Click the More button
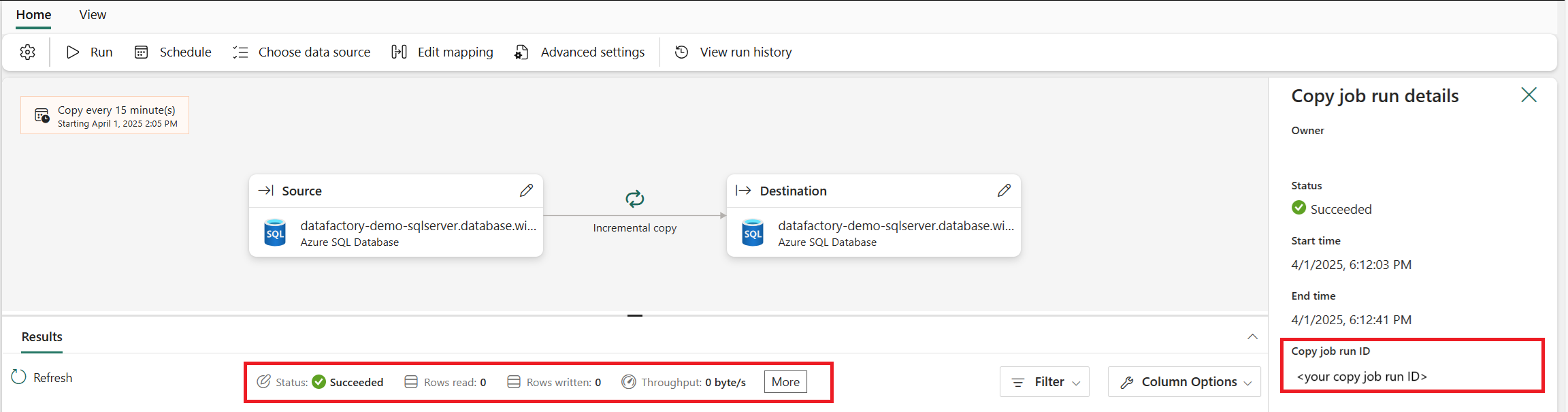Screen dimensions: 1568x412 785,382
